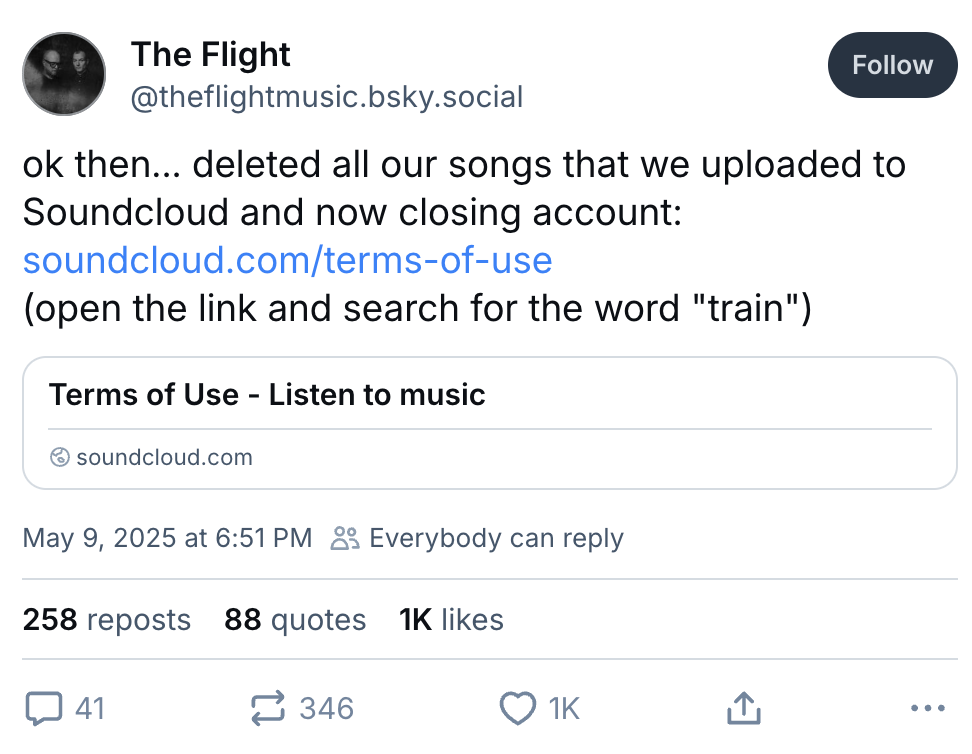Like the post with heart icon
972x754 pixels.
(x=517, y=709)
